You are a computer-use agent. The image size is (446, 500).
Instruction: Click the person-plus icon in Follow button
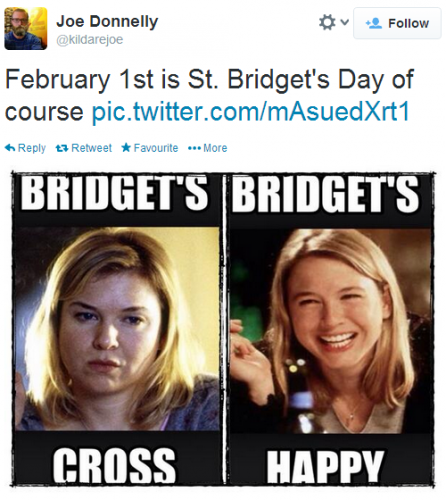[374, 23]
